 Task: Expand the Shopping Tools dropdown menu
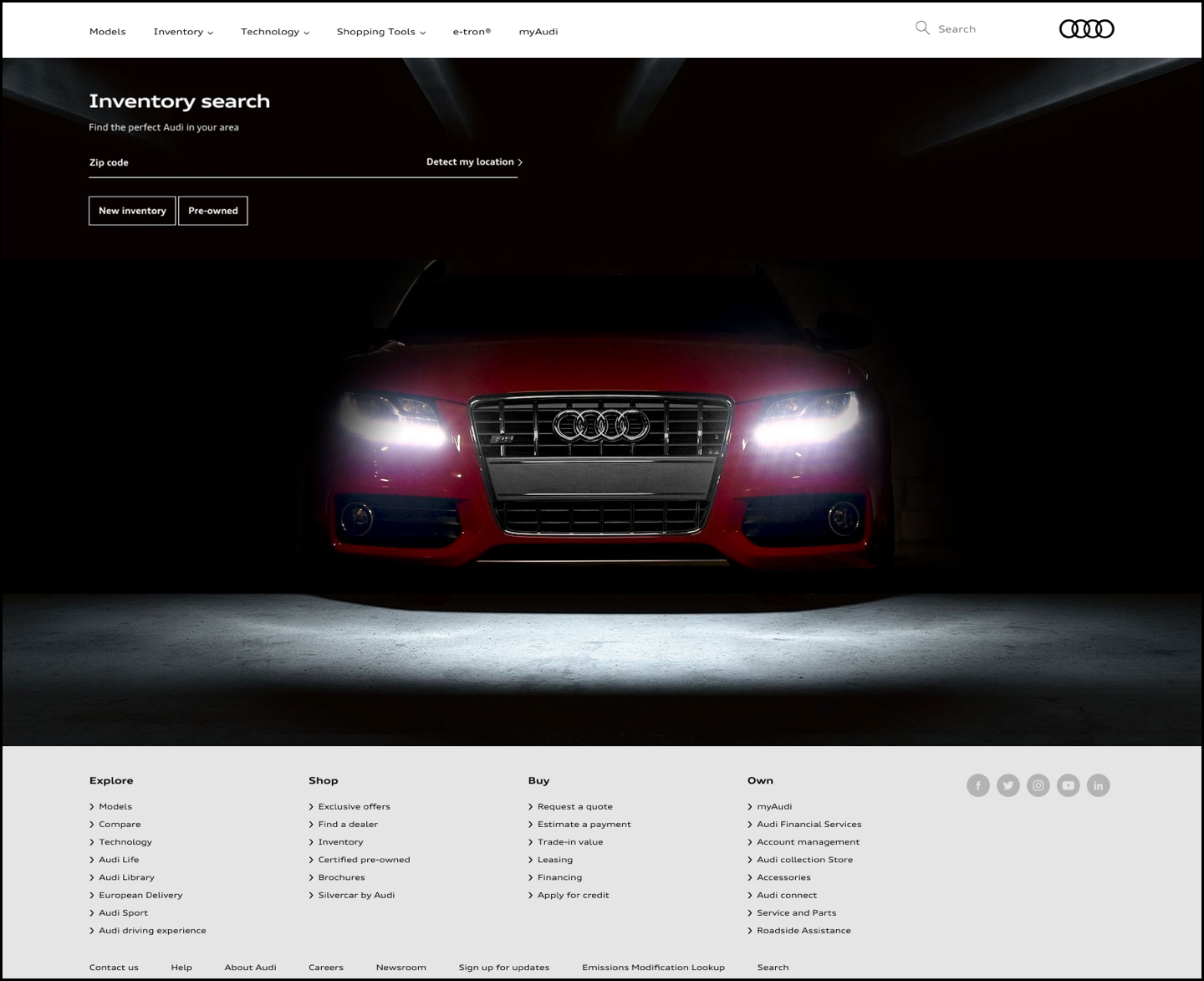381,32
